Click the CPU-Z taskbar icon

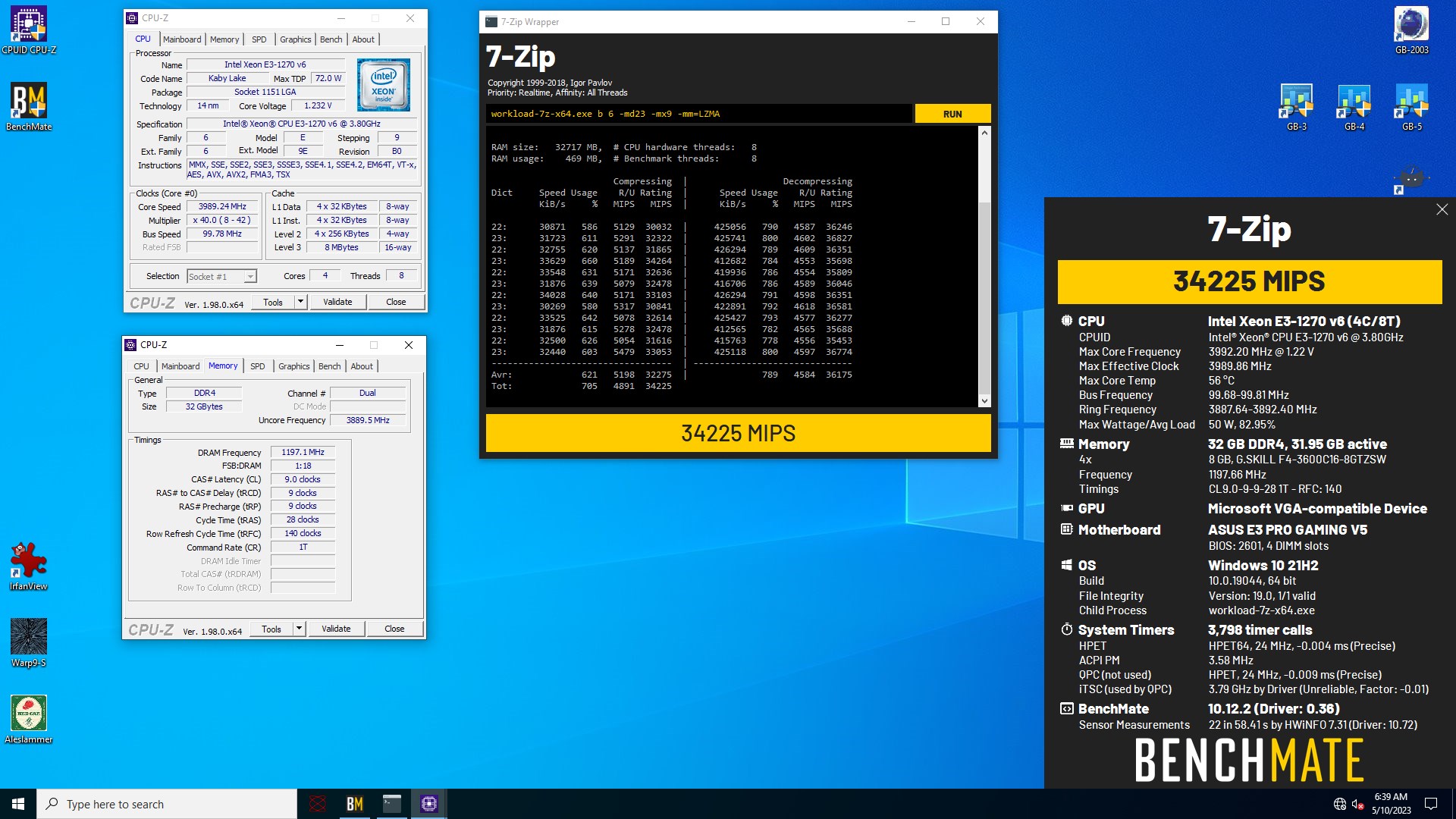pos(428,804)
